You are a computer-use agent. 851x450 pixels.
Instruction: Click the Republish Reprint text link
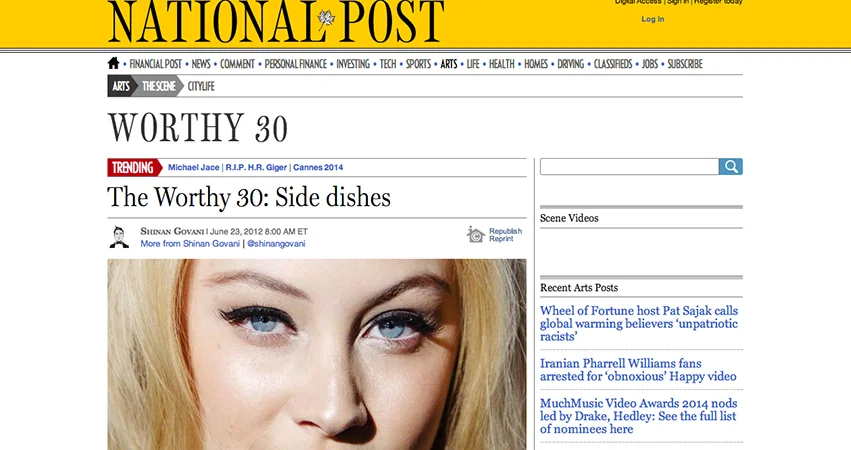pyautogui.click(x=505, y=234)
